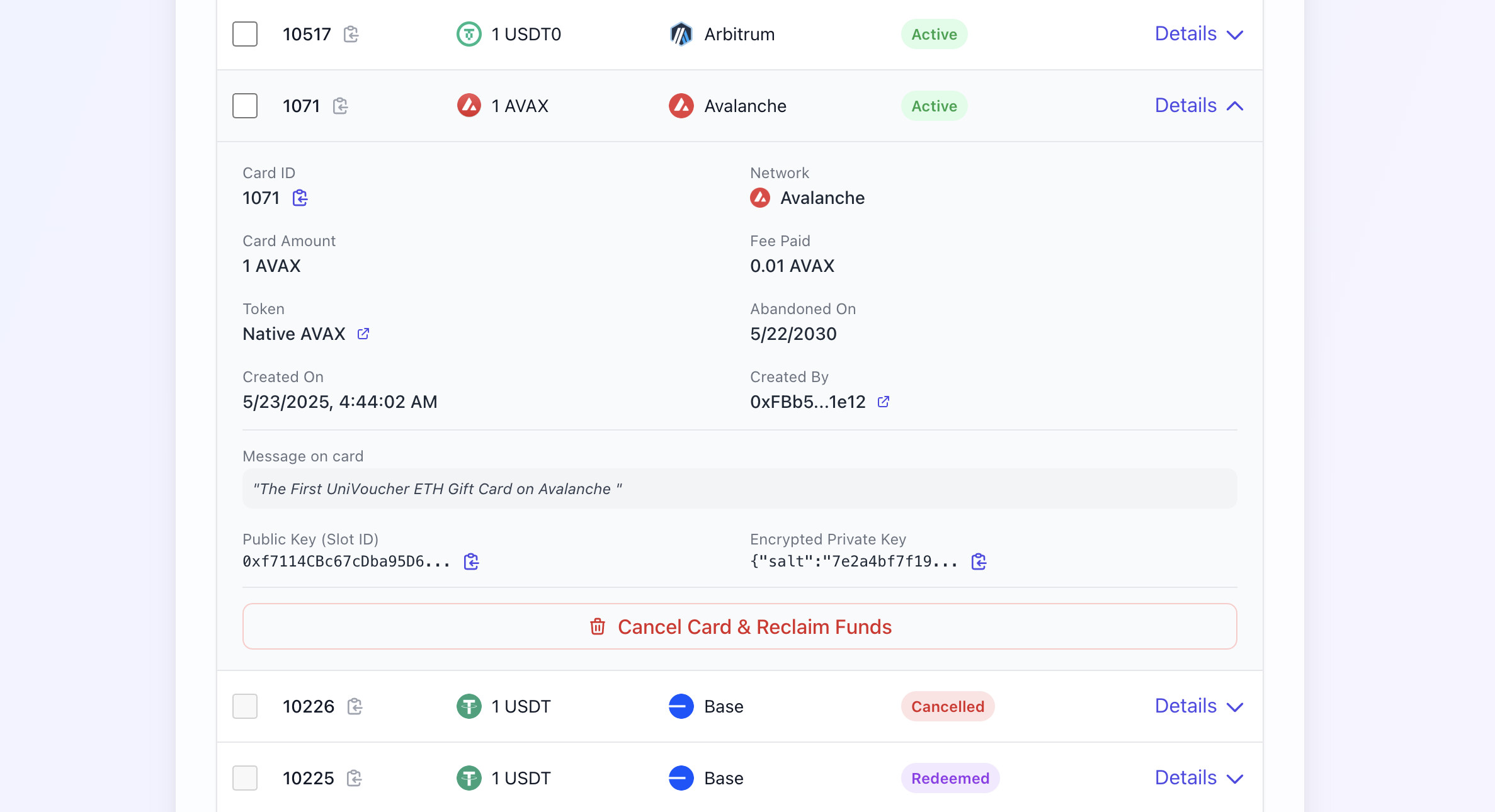
Task: Click Base network logo in row 10226
Action: pos(681,706)
